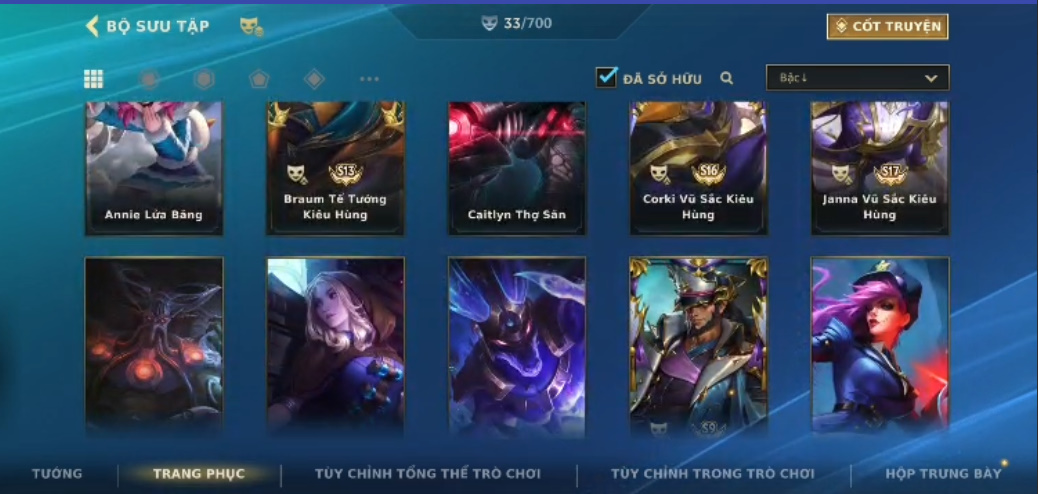Open Tùy Chỉnh Tổng Thể Trò Chơi tab

[428, 473]
